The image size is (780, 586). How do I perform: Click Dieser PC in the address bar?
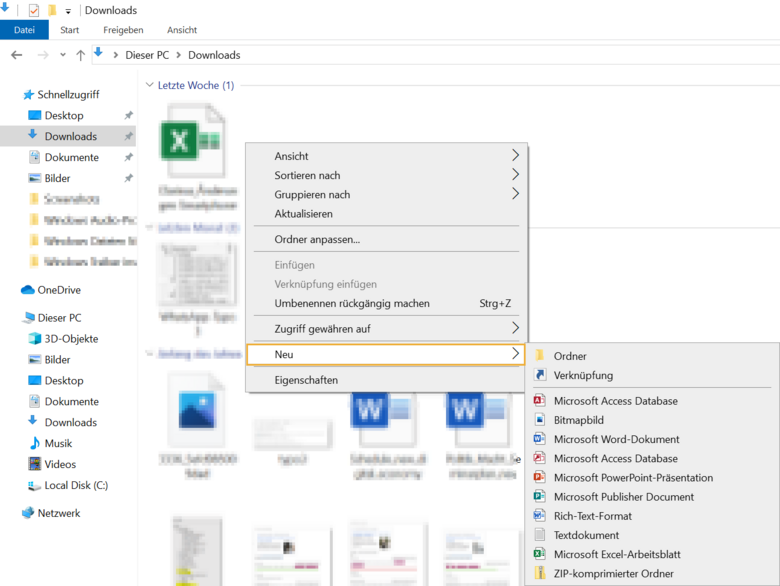[x=147, y=55]
